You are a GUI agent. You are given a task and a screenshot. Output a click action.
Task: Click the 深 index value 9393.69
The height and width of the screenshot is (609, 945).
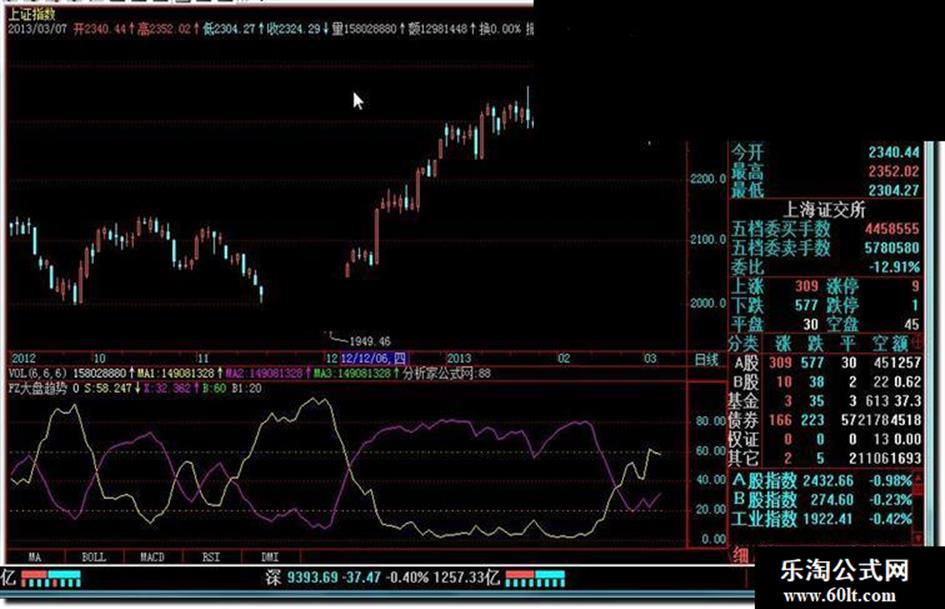click(x=312, y=578)
